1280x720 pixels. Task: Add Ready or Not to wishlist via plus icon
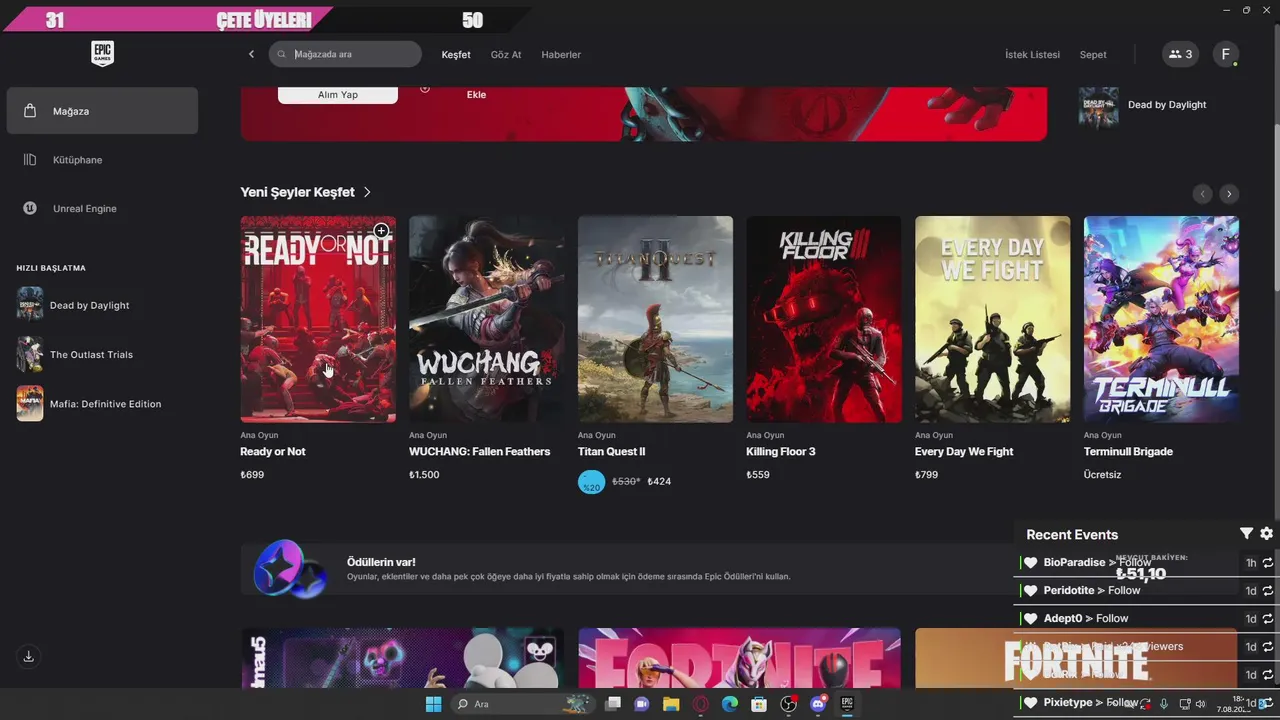pyautogui.click(x=381, y=231)
